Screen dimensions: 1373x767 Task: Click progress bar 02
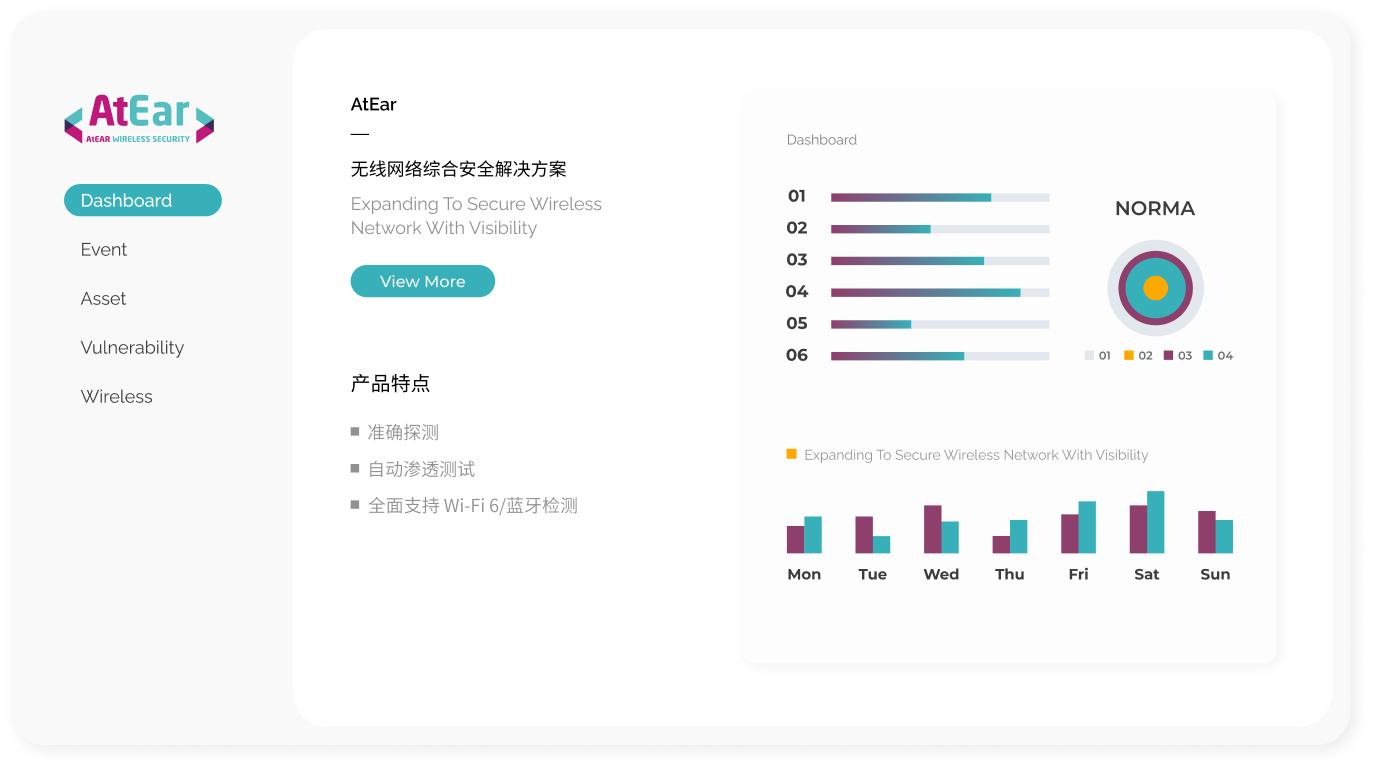(940, 229)
